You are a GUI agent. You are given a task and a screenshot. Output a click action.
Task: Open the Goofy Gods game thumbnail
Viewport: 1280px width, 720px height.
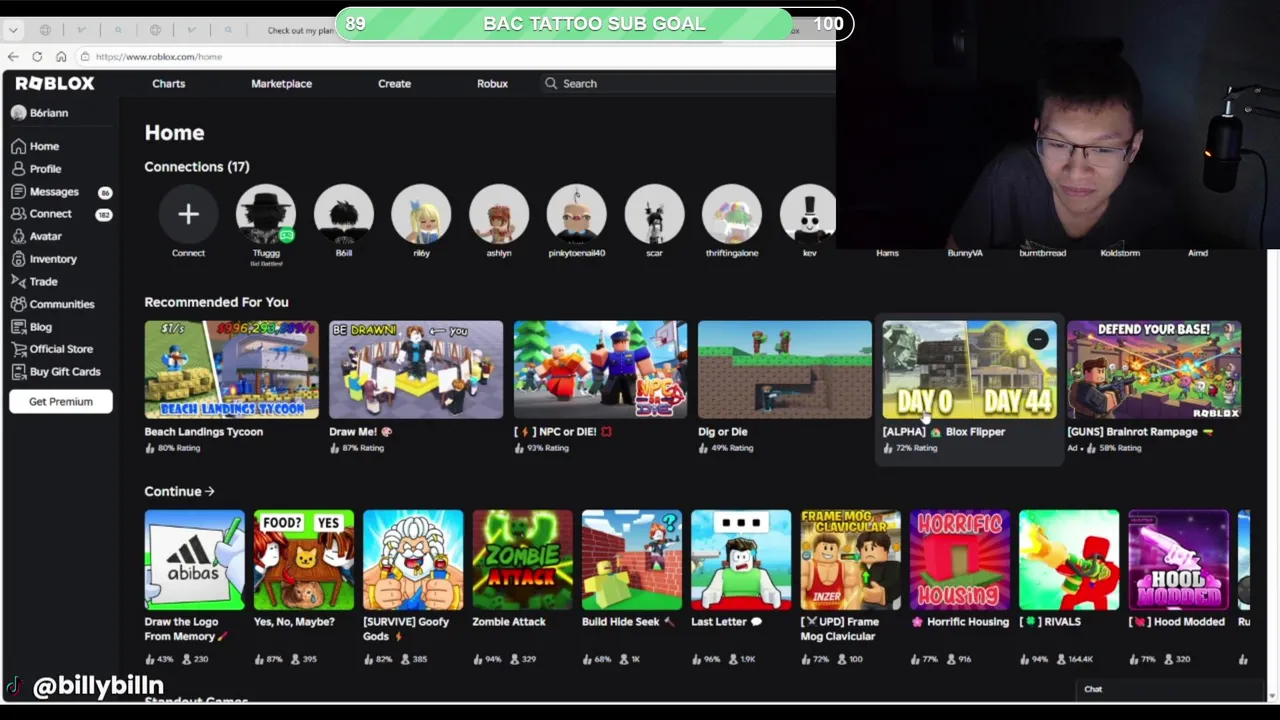tap(413, 560)
